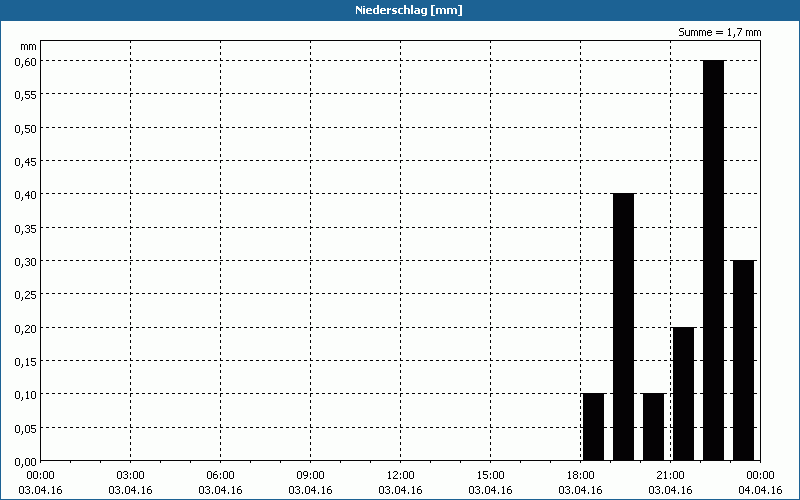Screen dimensions: 800x500
Task: Click the 'Niederschlag [mm]' chart title
Action: coord(409,10)
